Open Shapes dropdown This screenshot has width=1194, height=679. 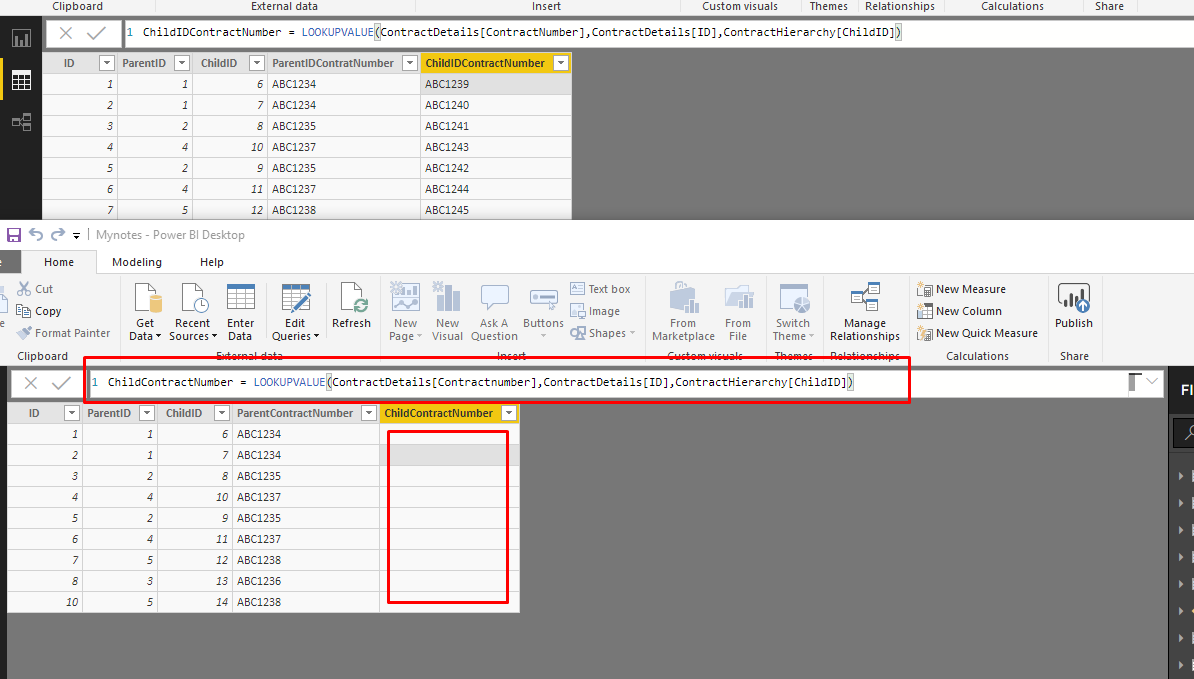pyautogui.click(x=603, y=333)
